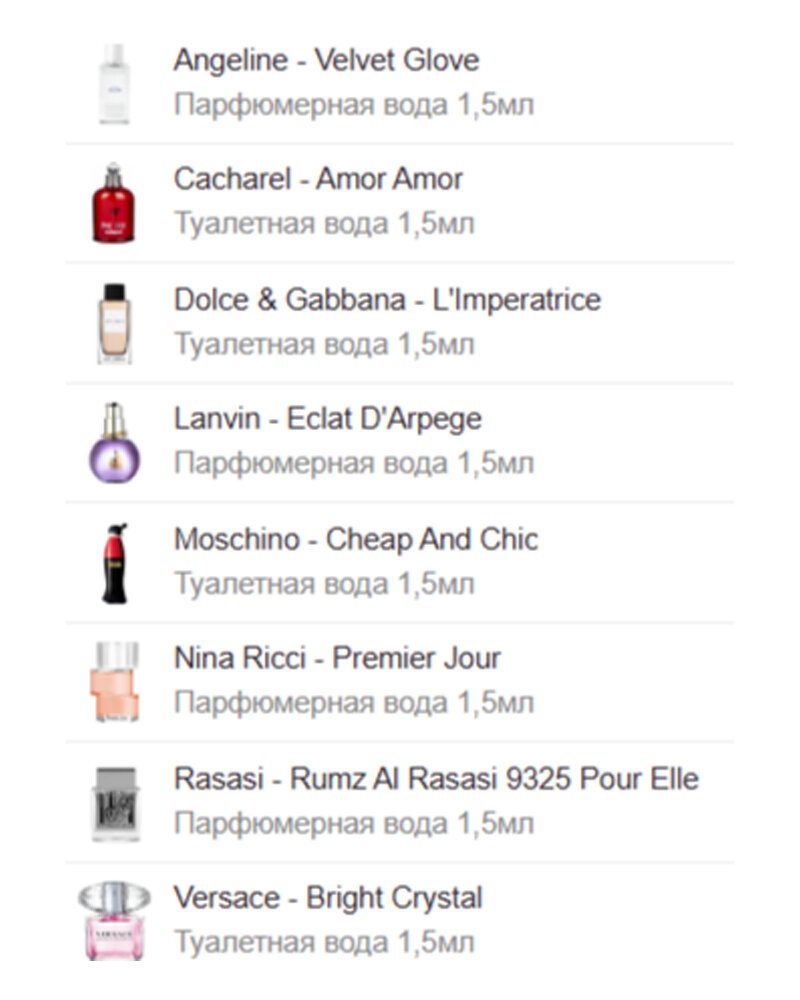
Task: Click "Туалетная вода 1,5мл" under Amor Amor
Action: coord(324,224)
